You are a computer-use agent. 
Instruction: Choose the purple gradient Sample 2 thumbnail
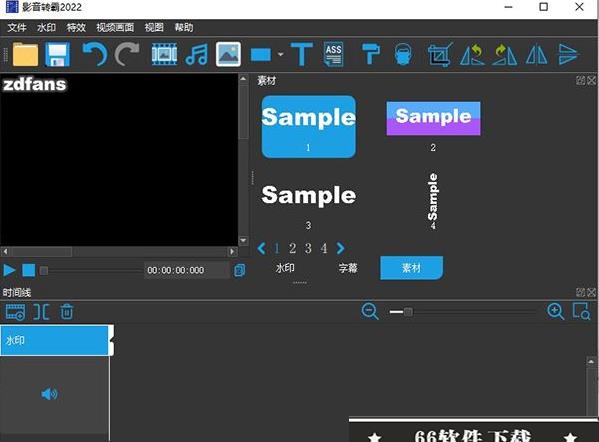tap(433, 118)
